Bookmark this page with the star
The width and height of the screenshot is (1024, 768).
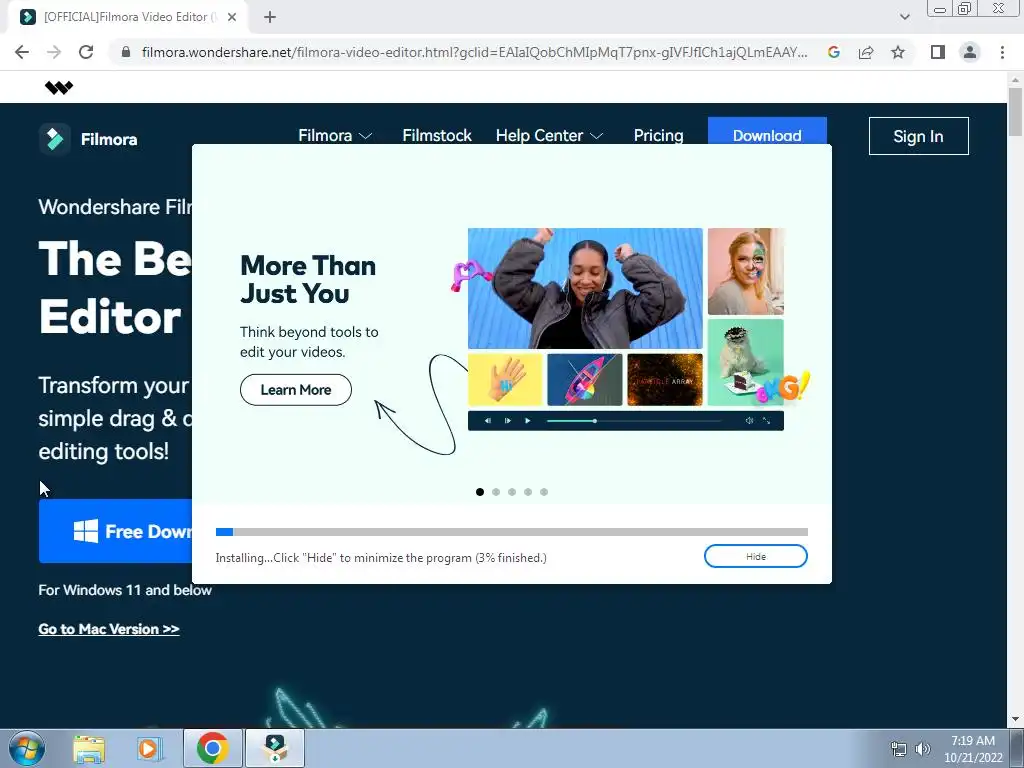(898, 52)
